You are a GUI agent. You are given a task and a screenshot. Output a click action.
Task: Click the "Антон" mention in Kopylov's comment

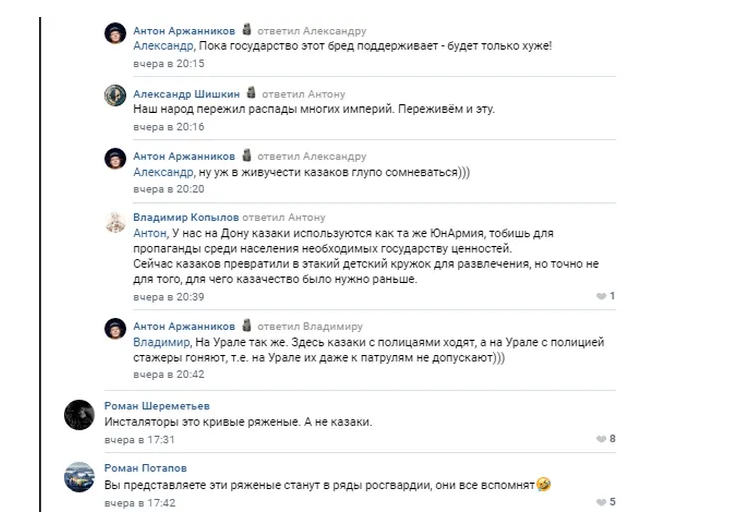pos(151,233)
